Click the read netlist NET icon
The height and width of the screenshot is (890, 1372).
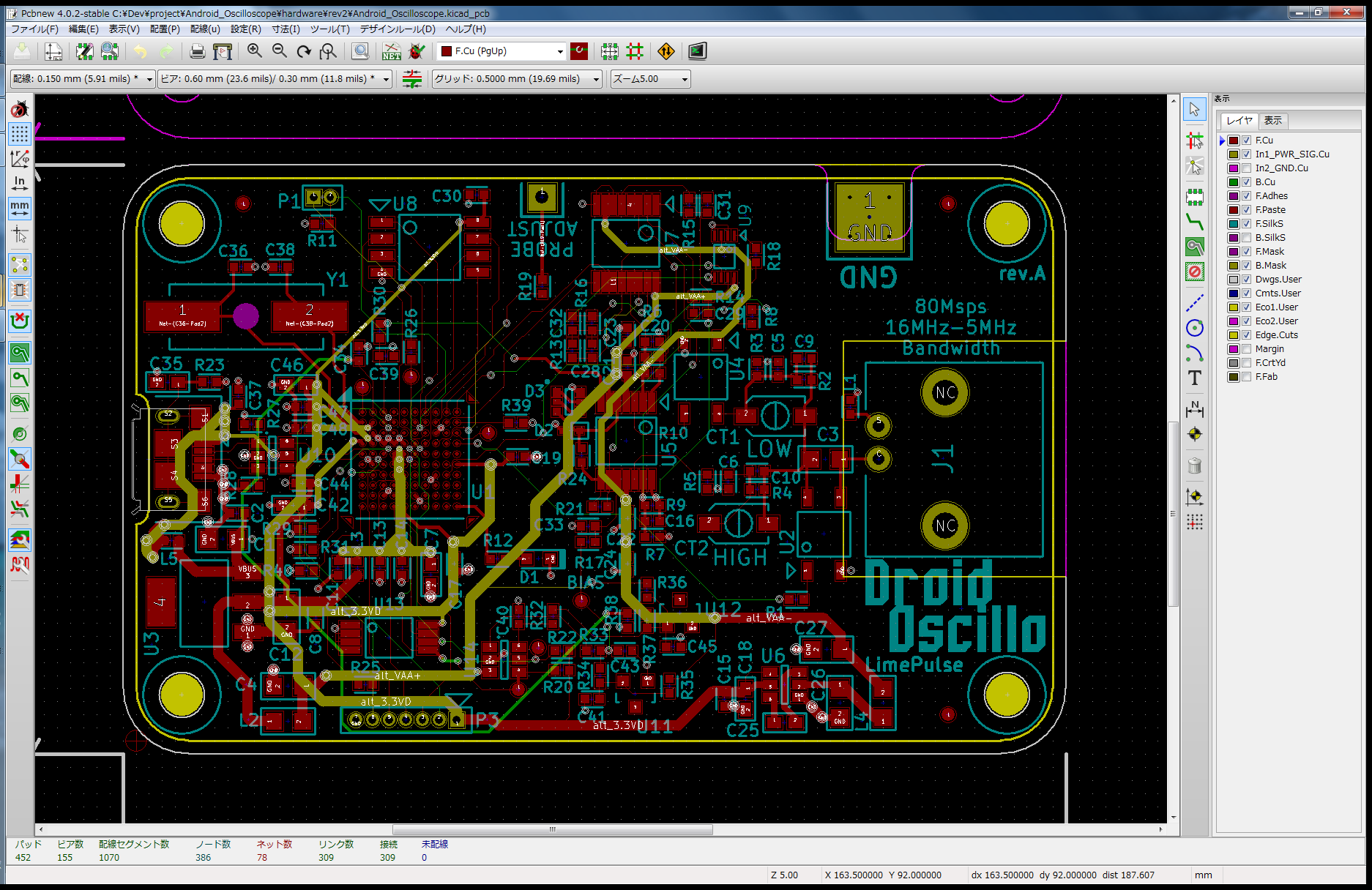tap(392, 51)
